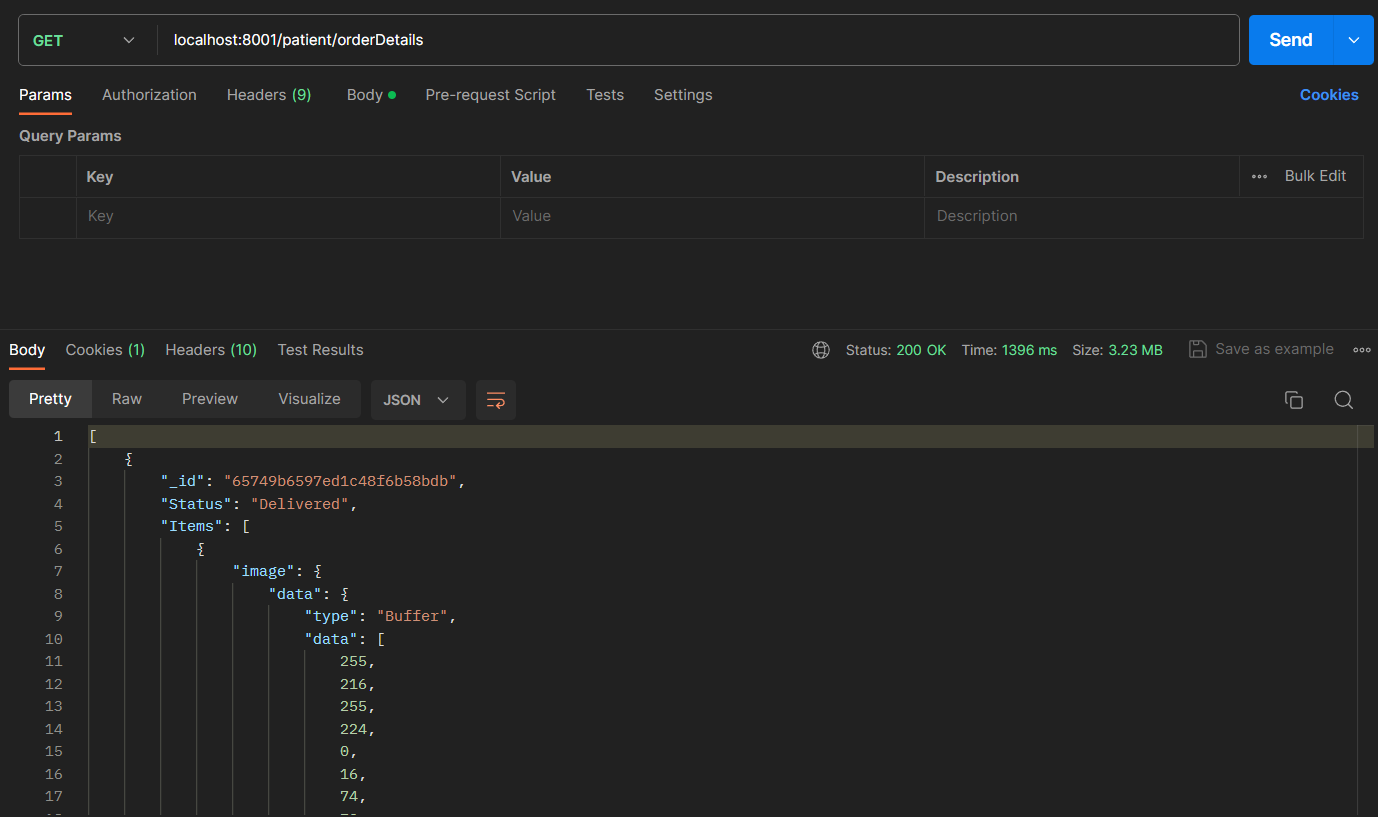Select the response Body tab
This screenshot has height=817, width=1378.
coord(27,350)
